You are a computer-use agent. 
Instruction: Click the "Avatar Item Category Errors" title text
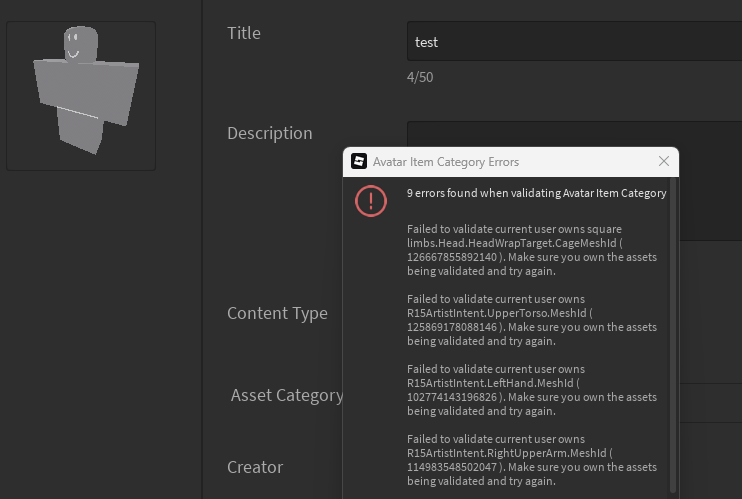point(446,161)
